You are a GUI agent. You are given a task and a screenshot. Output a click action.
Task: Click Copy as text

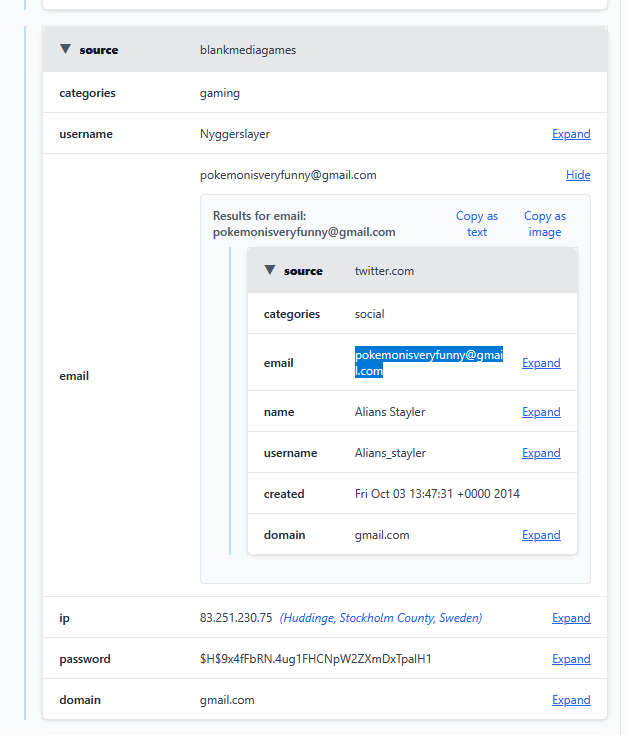(477, 224)
